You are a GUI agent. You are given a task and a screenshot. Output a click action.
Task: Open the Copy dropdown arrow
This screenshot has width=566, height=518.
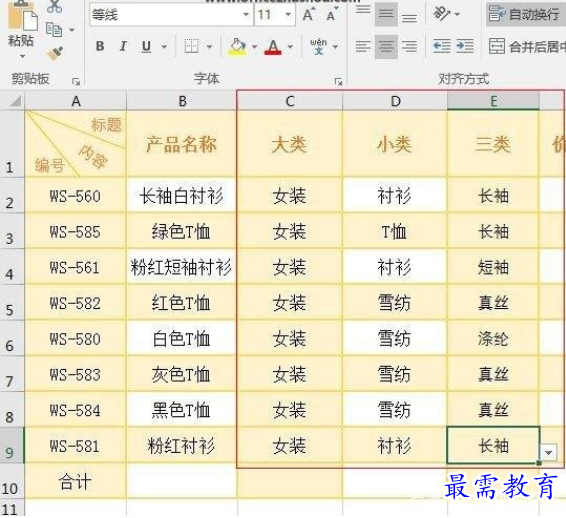tap(72, 30)
